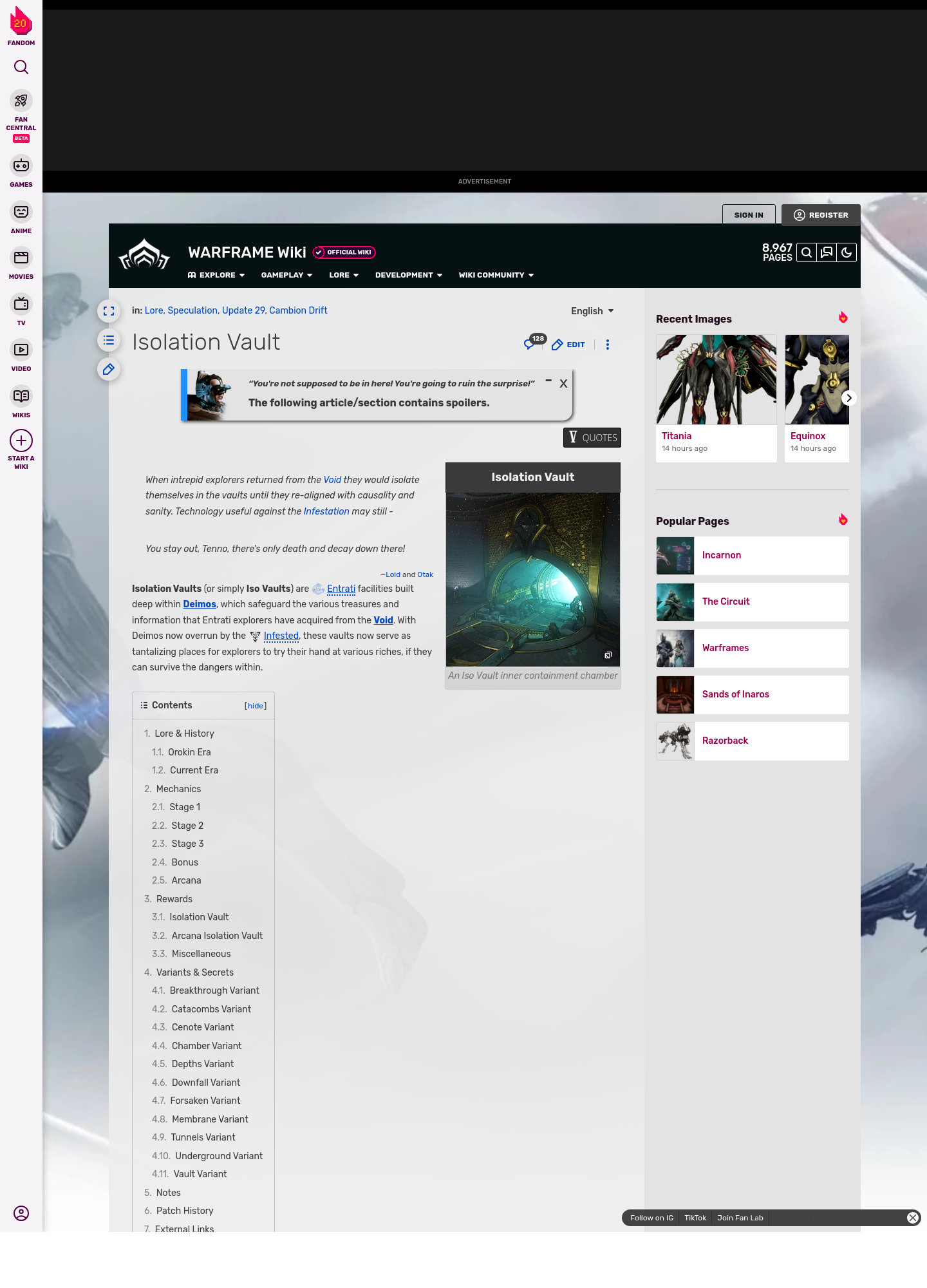The width and height of the screenshot is (927, 1288).
Task: Click TikTok link in bottom bar
Action: click(x=695, y=1218)
